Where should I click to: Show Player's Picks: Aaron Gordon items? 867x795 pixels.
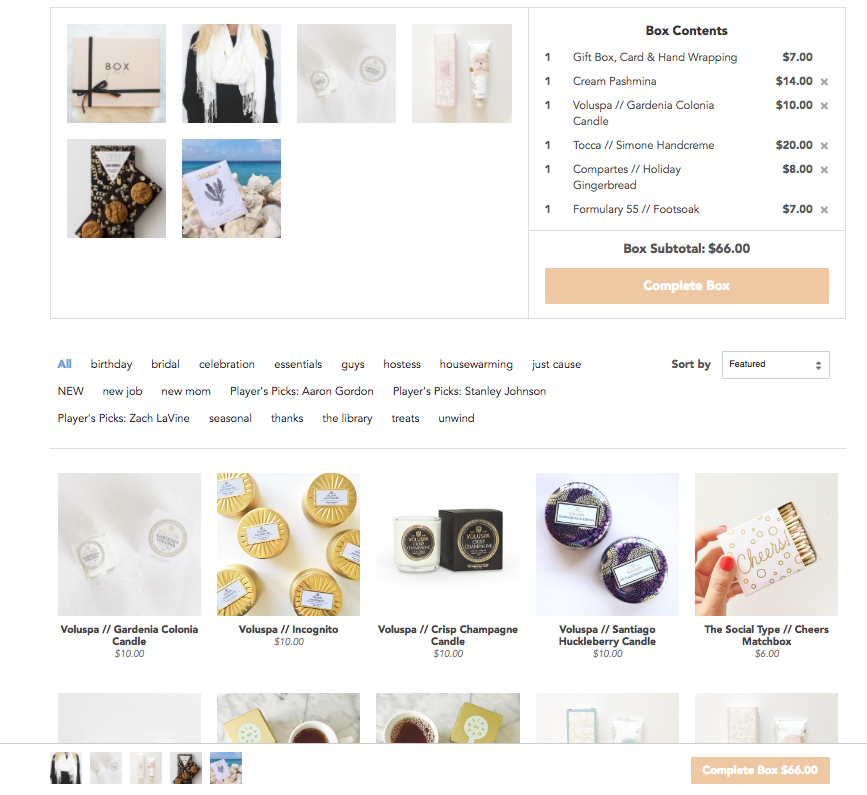(x=301, y=391)
